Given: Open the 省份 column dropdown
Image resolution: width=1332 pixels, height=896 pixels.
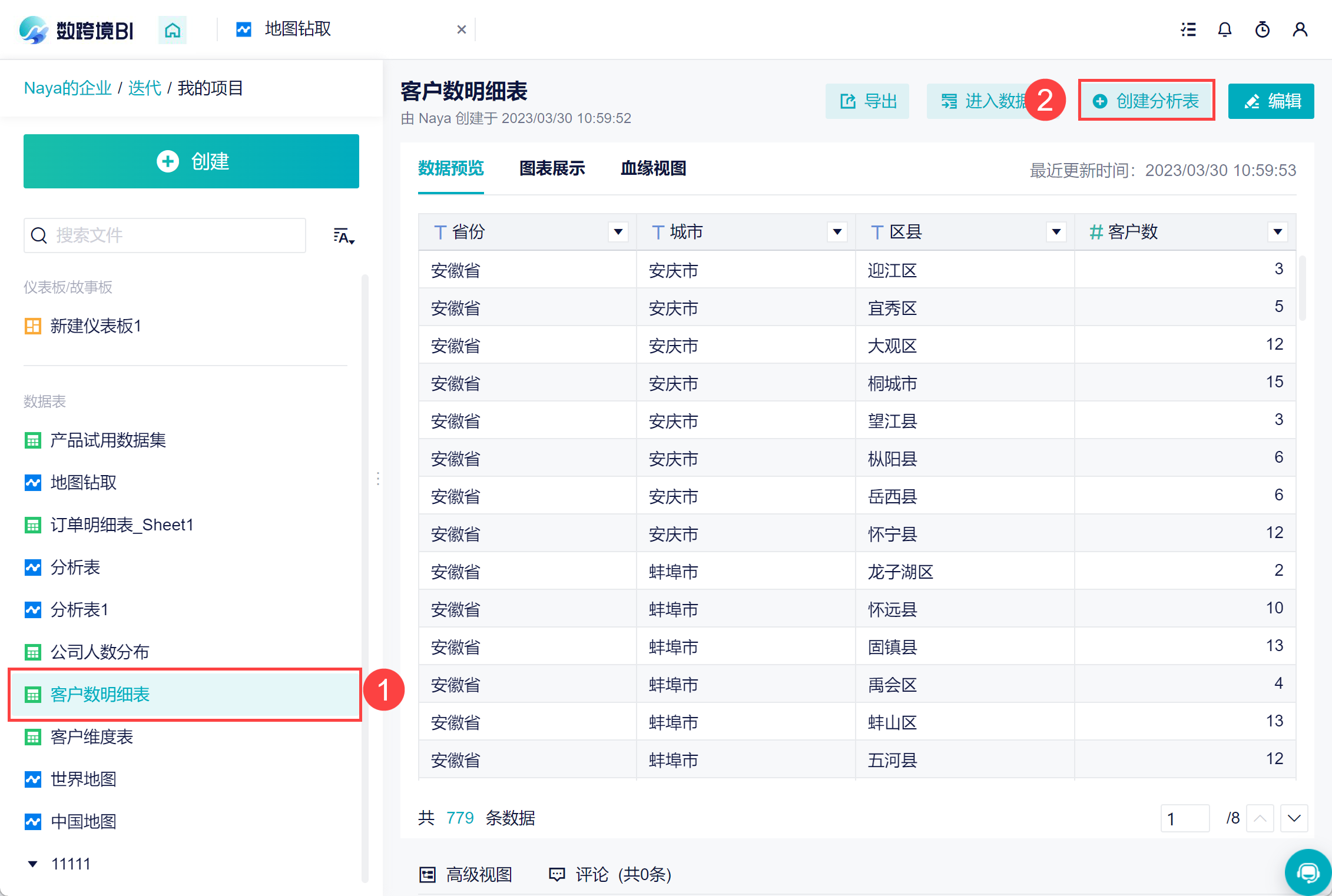Looking at the screenshot, I should point(618,232).
